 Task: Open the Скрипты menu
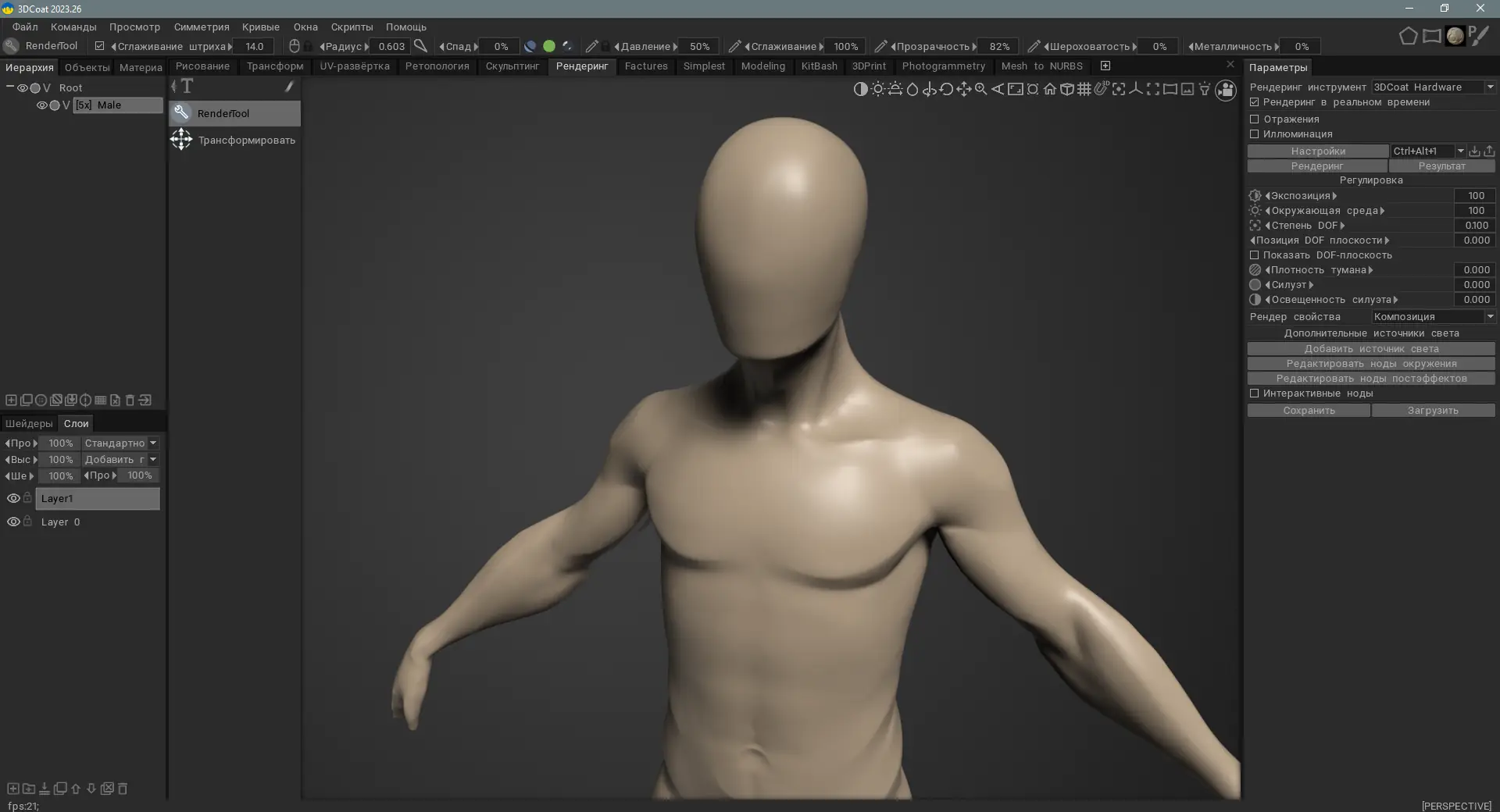(x=352, y=27)
